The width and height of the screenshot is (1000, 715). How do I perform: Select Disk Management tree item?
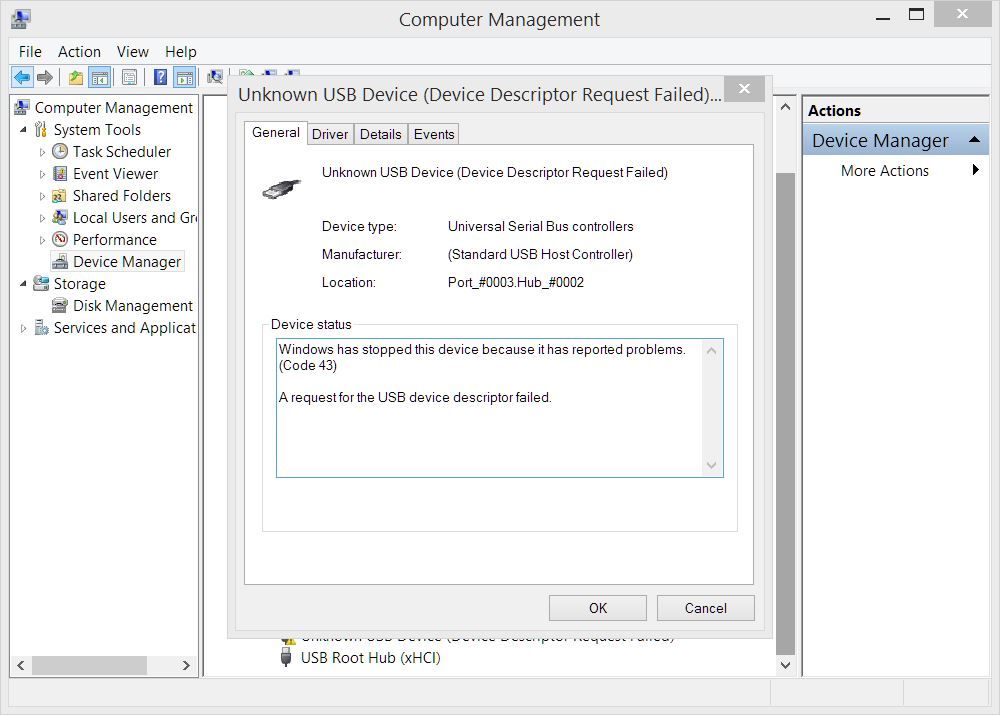click(x=132, y=306)
